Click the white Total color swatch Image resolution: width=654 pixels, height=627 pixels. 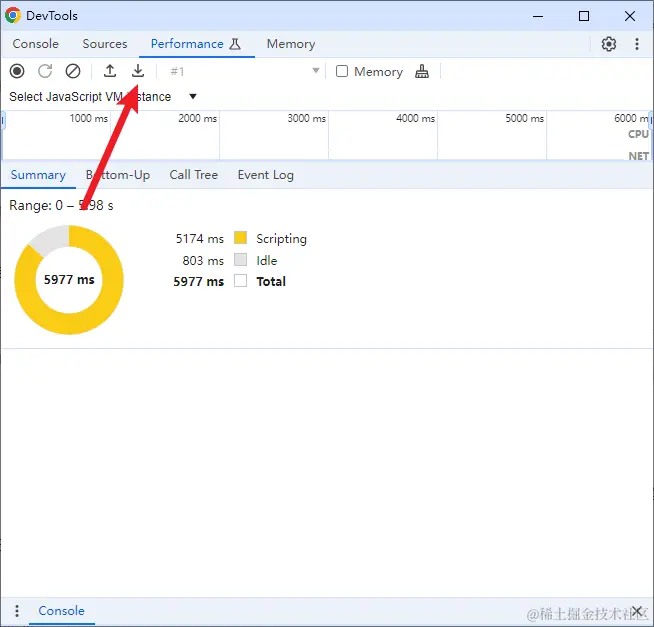(240, 281)
